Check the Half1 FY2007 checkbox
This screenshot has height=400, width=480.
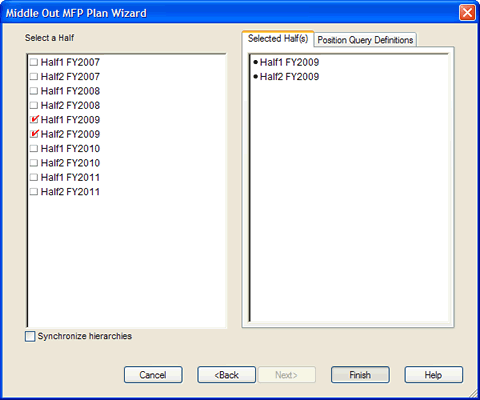(34, 62)
